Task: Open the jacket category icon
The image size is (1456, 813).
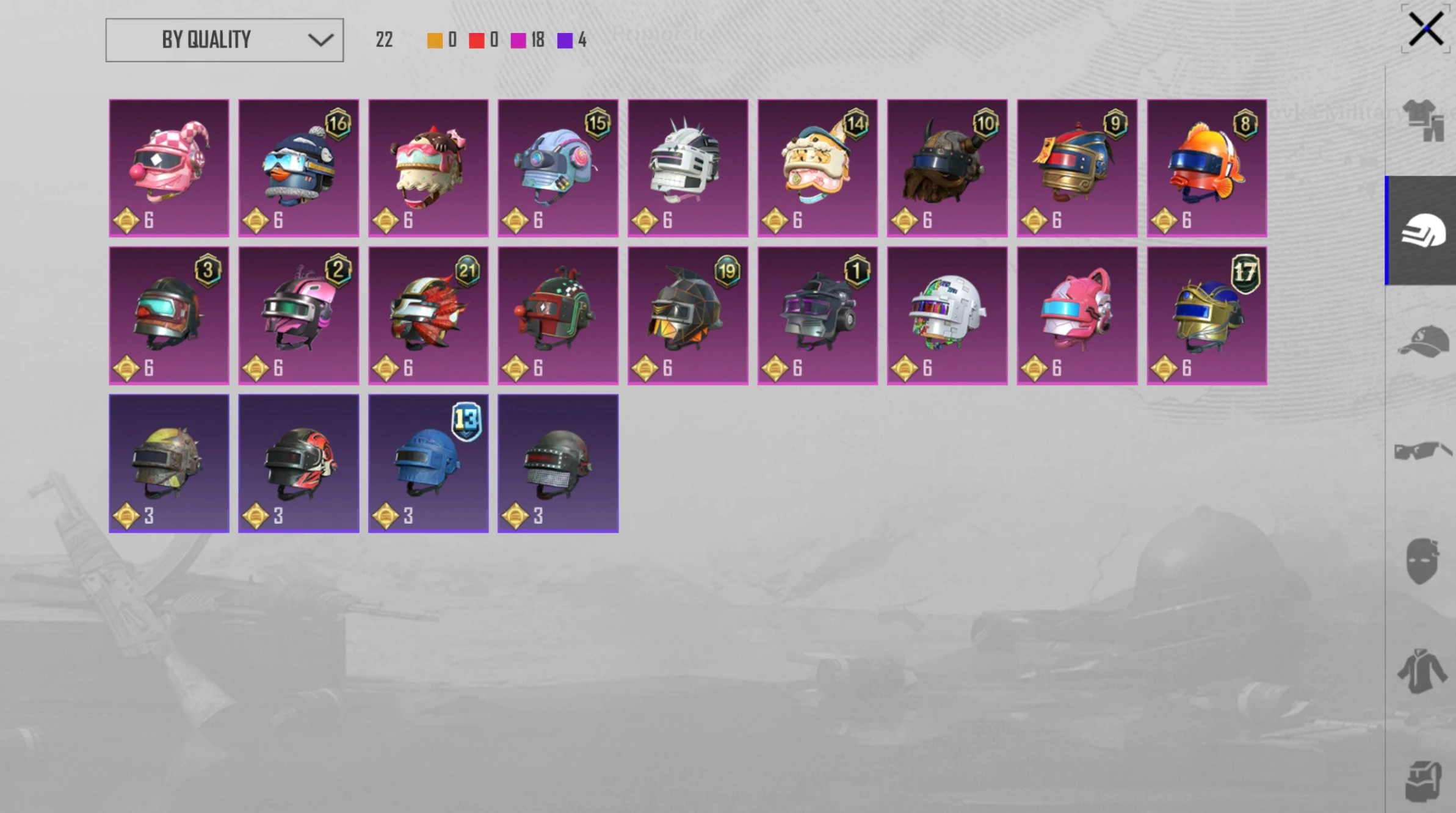Action: 1422,671
